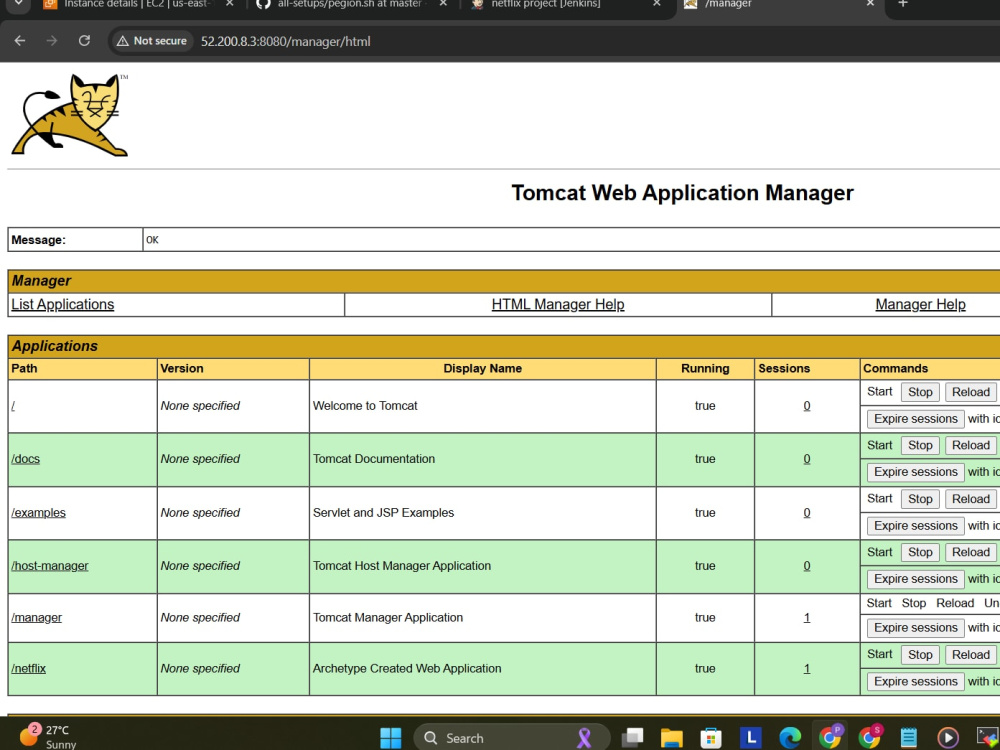Expire sessions for /examples
Image resolution: width=1000 pixels, height=750 pixels.
915,526
